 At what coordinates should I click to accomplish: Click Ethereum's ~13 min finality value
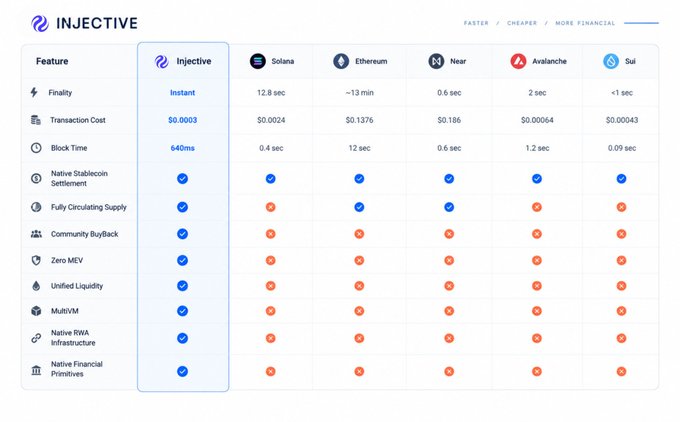point(360,92)
